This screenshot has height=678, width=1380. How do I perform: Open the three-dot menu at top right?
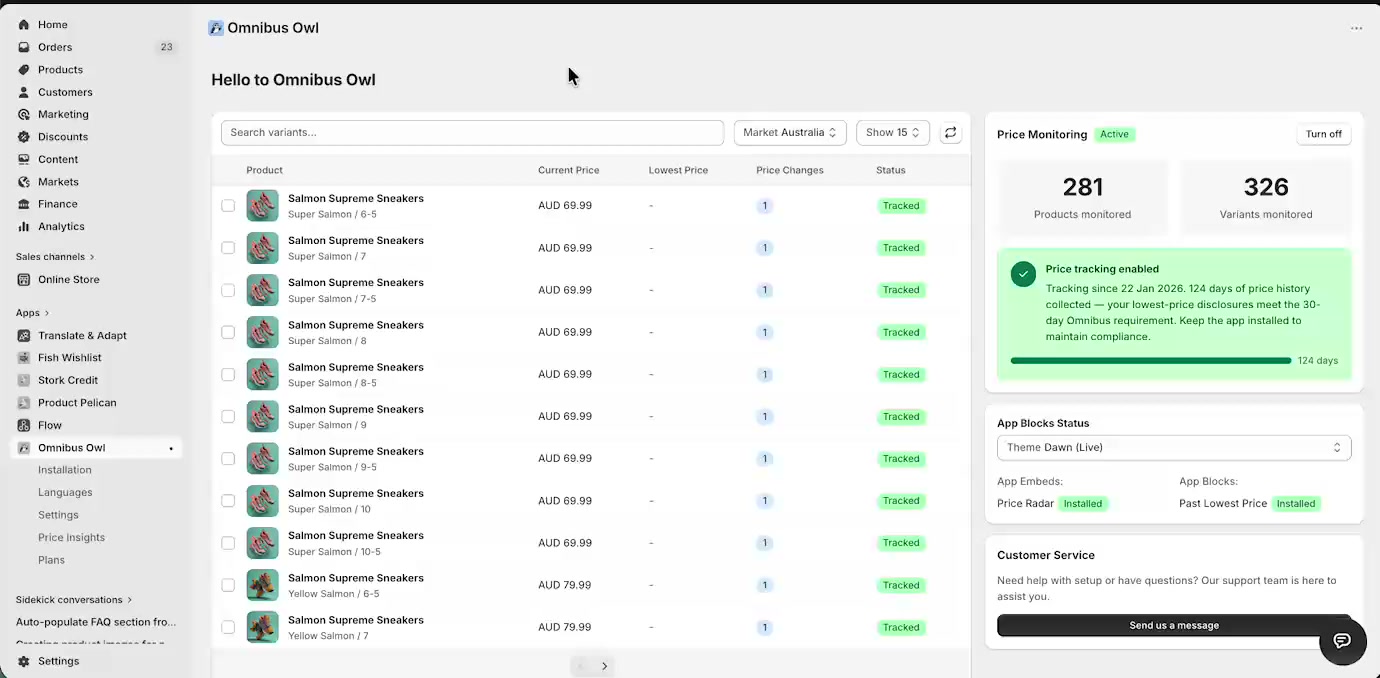click(x=1356, y=28)
